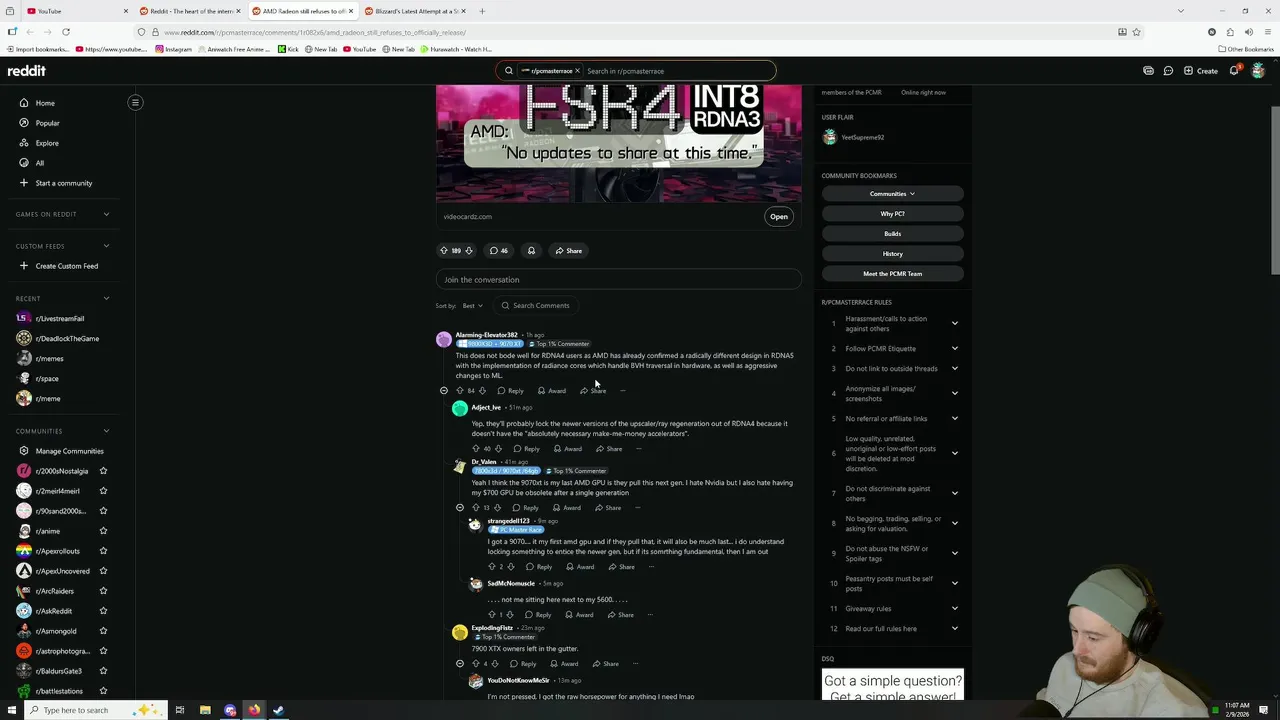
Task: Open r/LivestreamFail from Recent
Action: (x=60, y=318)
